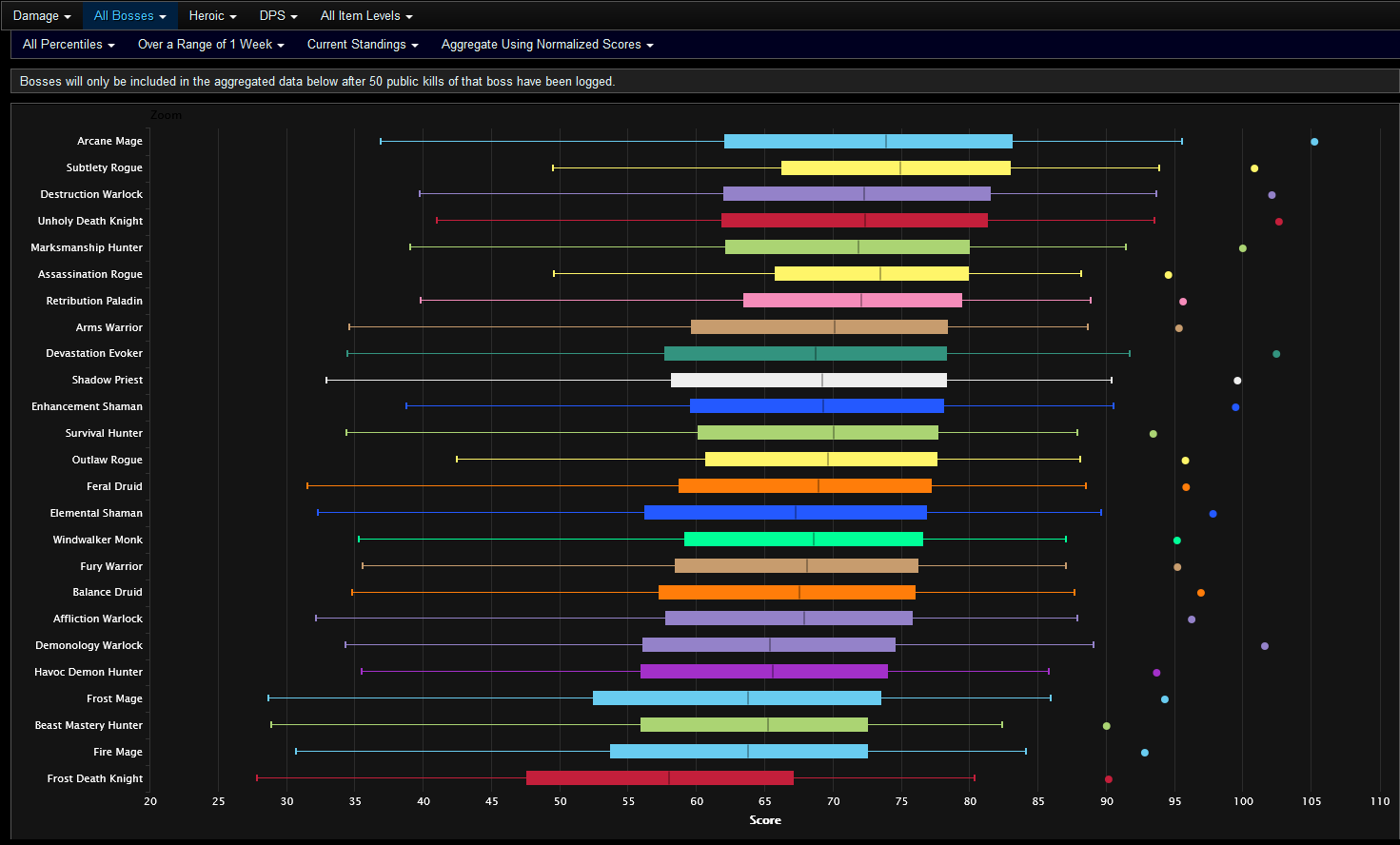Open the DPS role menu
This screenshot has width=1400, height=845.
pyautogui.click(x=278, y=16)
